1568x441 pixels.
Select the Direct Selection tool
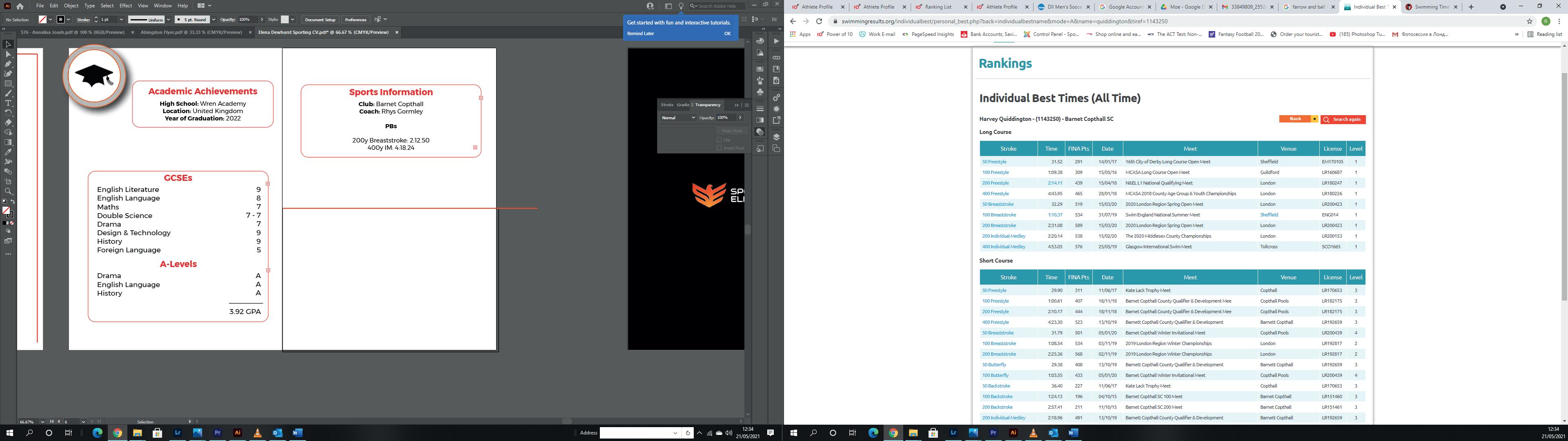(8, 54)
